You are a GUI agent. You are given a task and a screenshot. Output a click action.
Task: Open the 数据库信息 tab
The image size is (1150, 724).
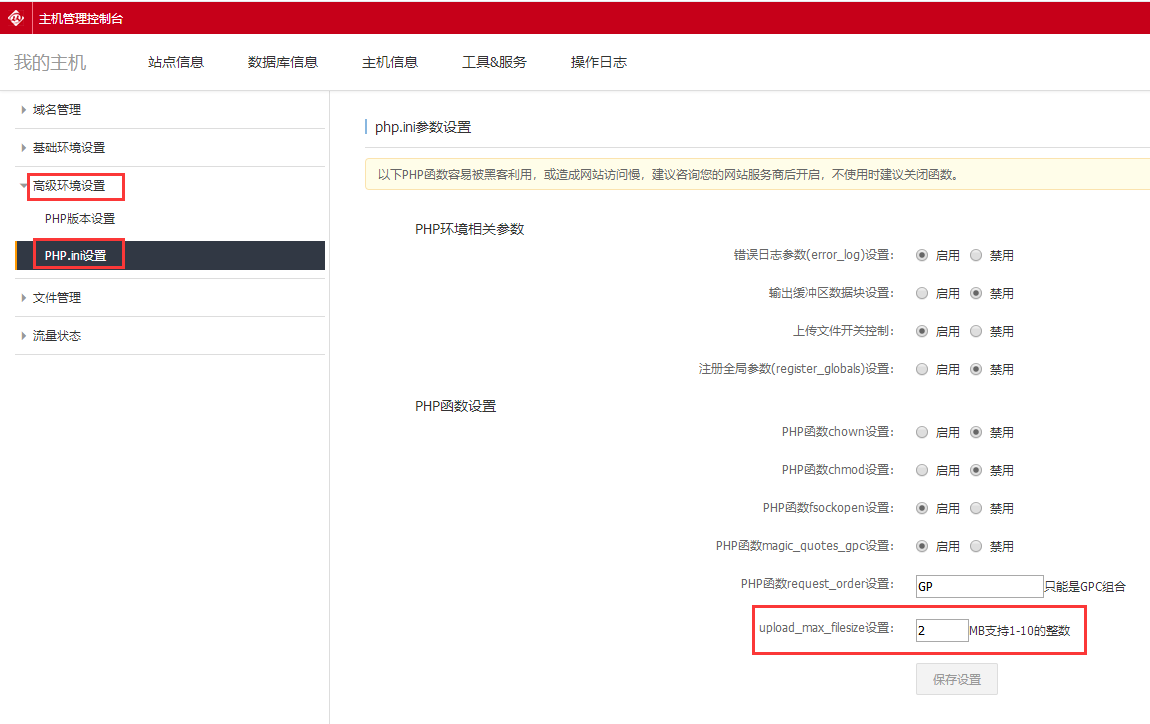point(282,61)
